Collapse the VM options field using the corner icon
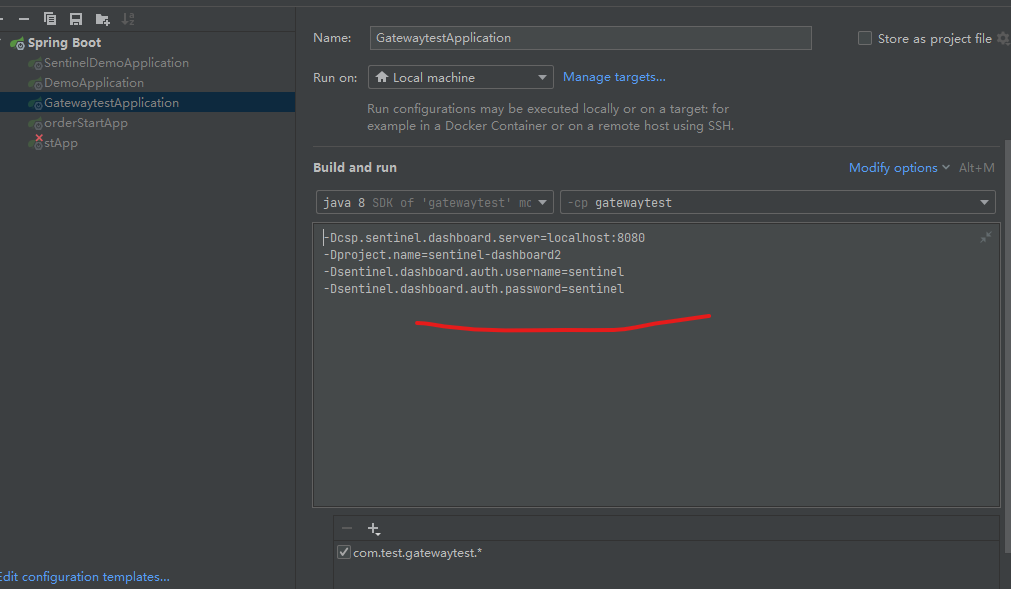Viewport: 1011px width, 589px height. tap(986, 238)
